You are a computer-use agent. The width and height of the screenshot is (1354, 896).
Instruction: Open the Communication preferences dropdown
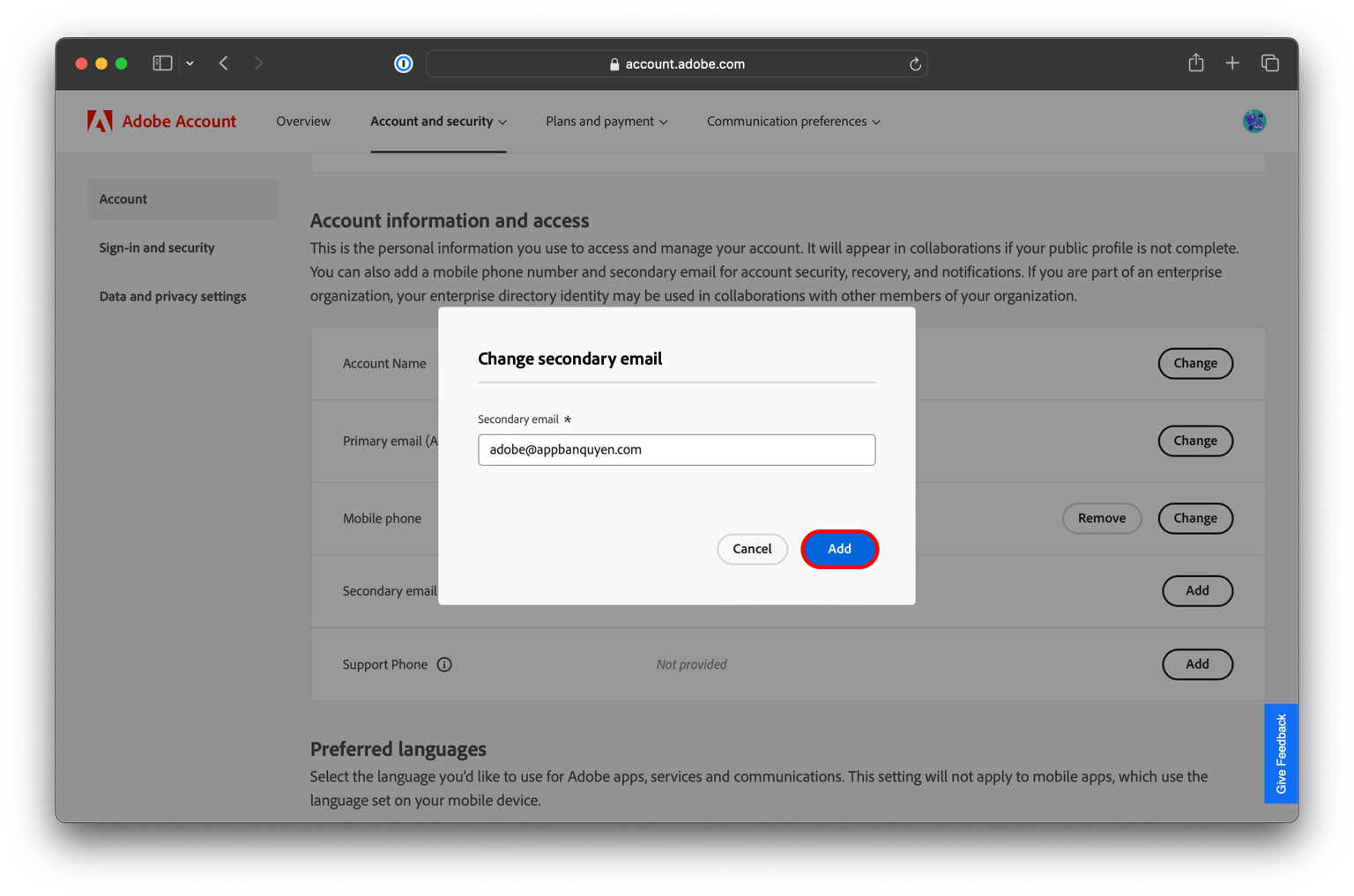pos(793,122)
